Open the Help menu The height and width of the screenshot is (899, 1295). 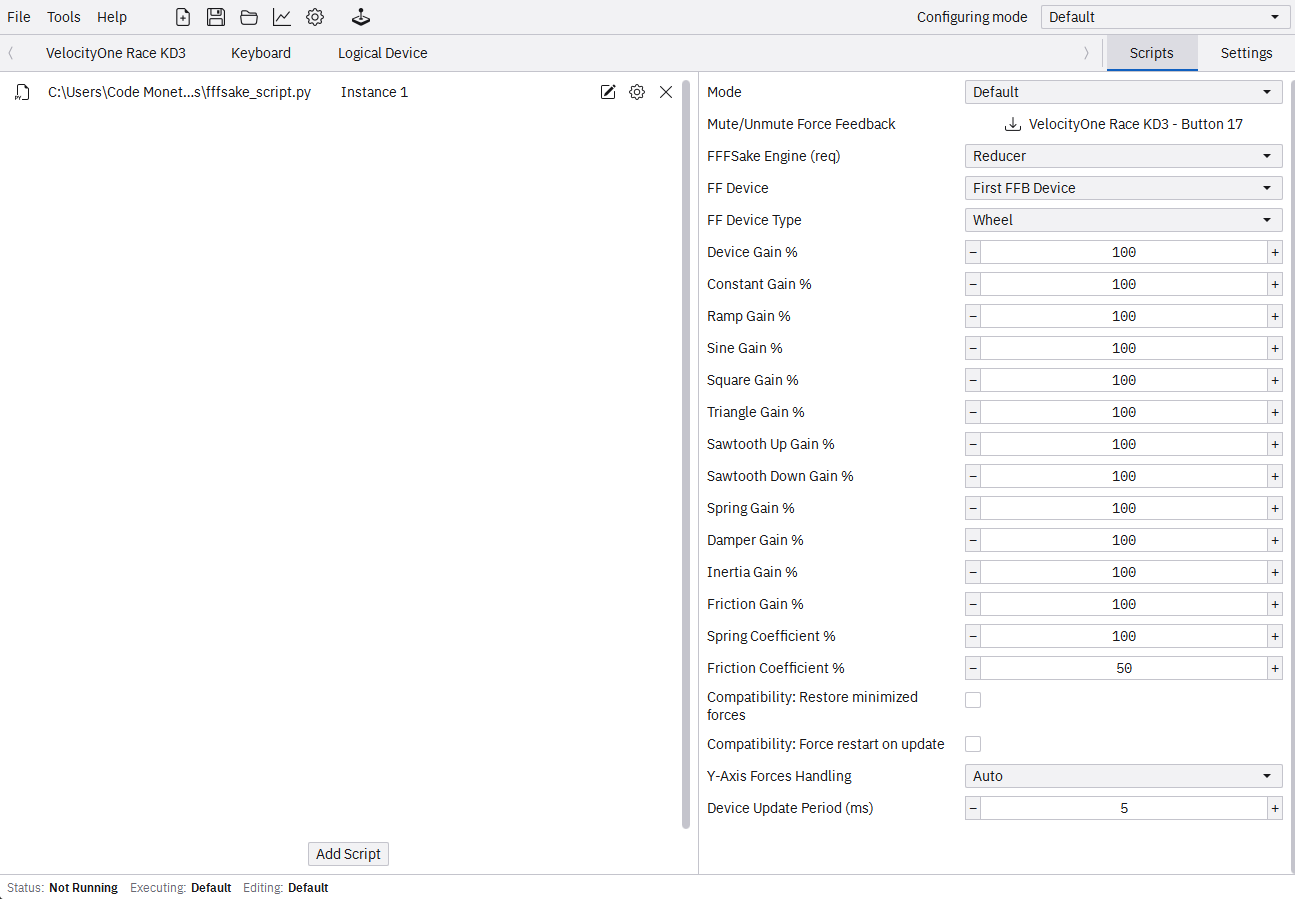click(x=112, y=17)
